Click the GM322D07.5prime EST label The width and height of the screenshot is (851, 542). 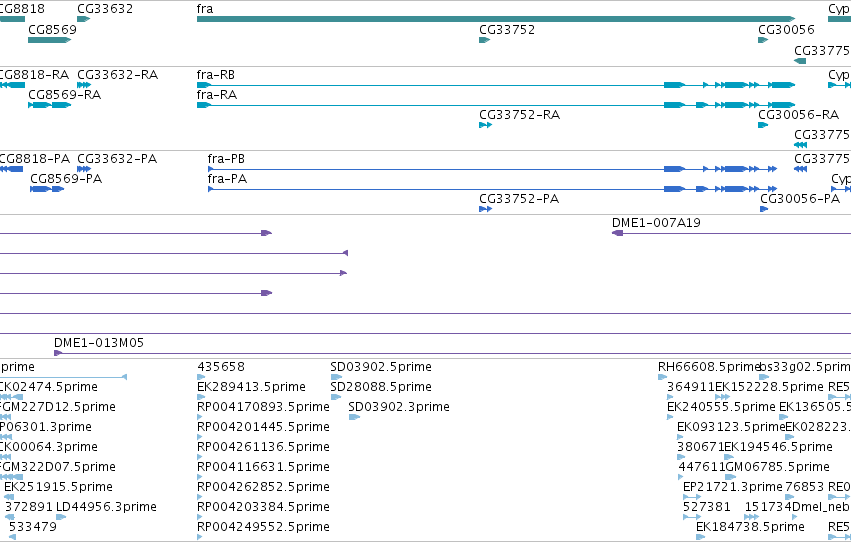coord(58,467)
